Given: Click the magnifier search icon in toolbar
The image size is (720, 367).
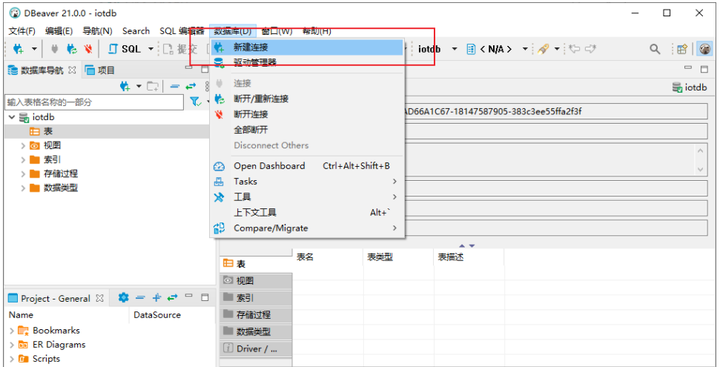Looking at the screenshot, I should coord(655,49).
